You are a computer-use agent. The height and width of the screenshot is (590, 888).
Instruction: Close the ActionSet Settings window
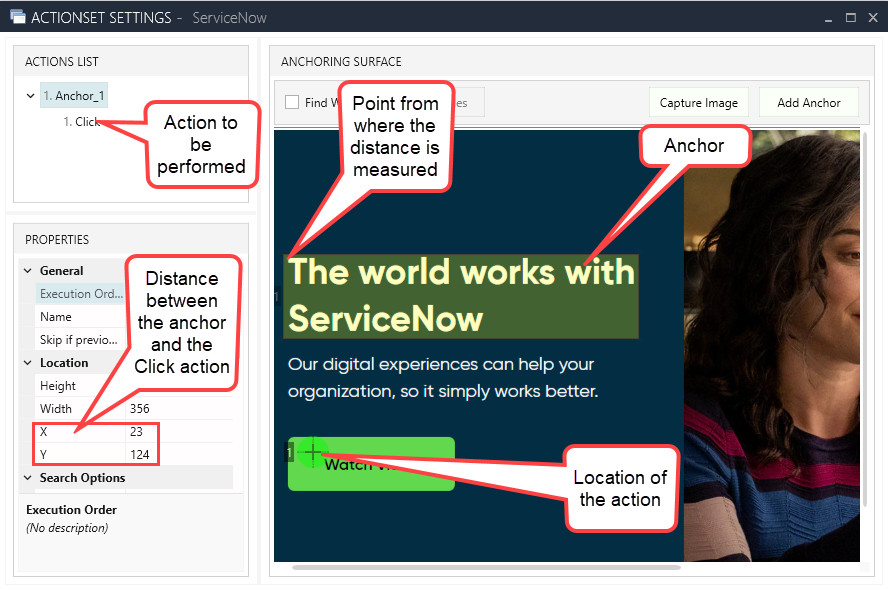[x=873, y=18]
